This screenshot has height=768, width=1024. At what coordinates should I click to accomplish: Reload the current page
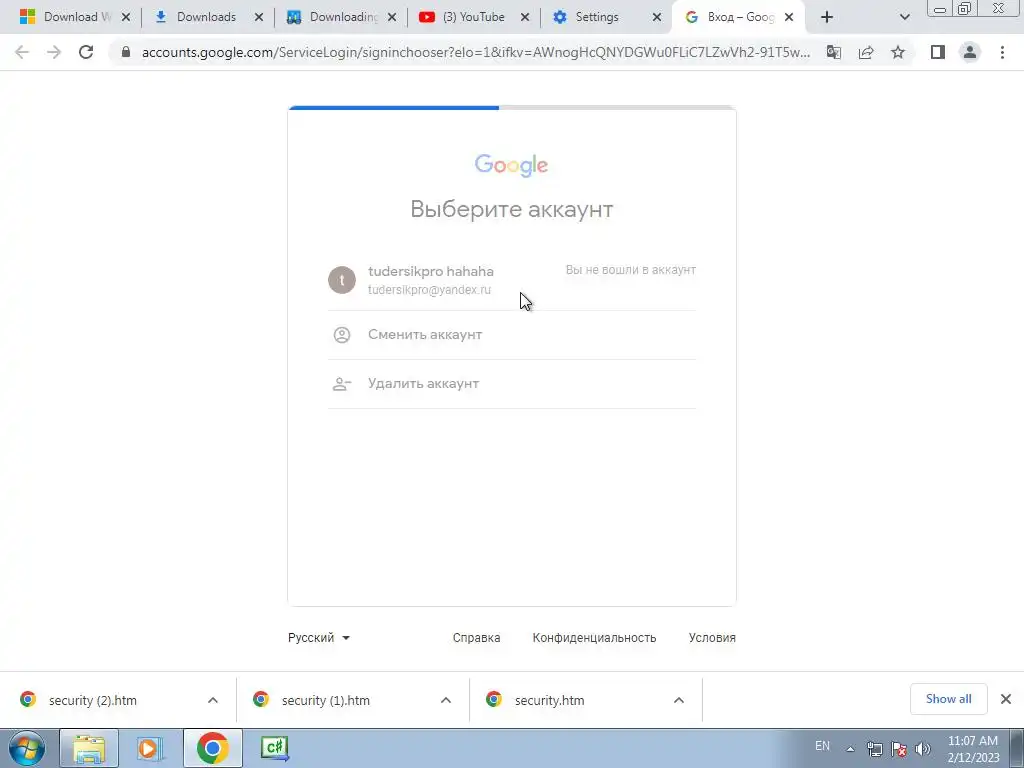[86, 52]
